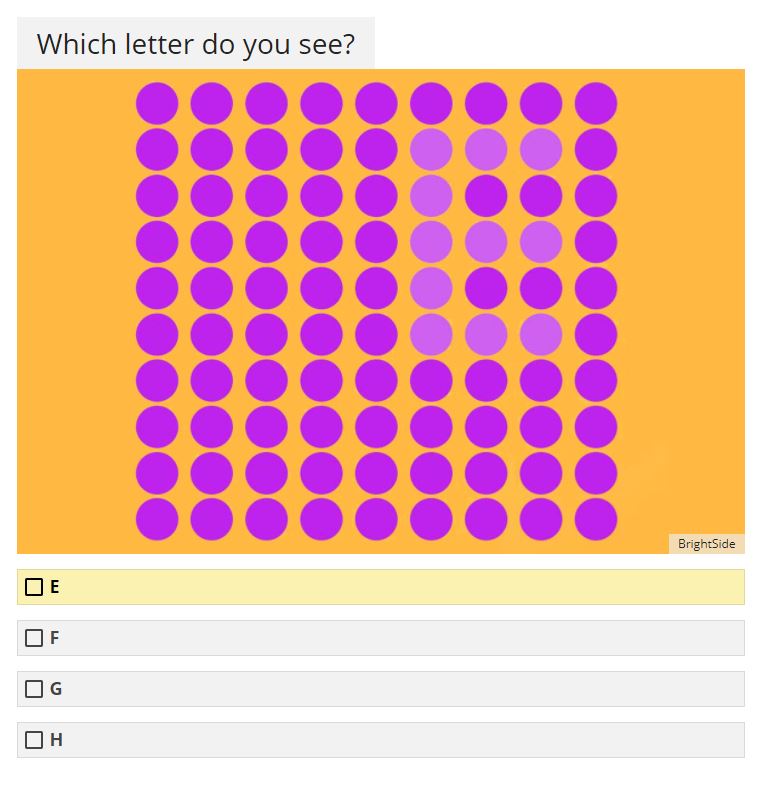Viewport: 764px width, 796px height.
Task: Select the yellow-highlighted E answer row
Action: pyautogui.click(x=381, y=587)
